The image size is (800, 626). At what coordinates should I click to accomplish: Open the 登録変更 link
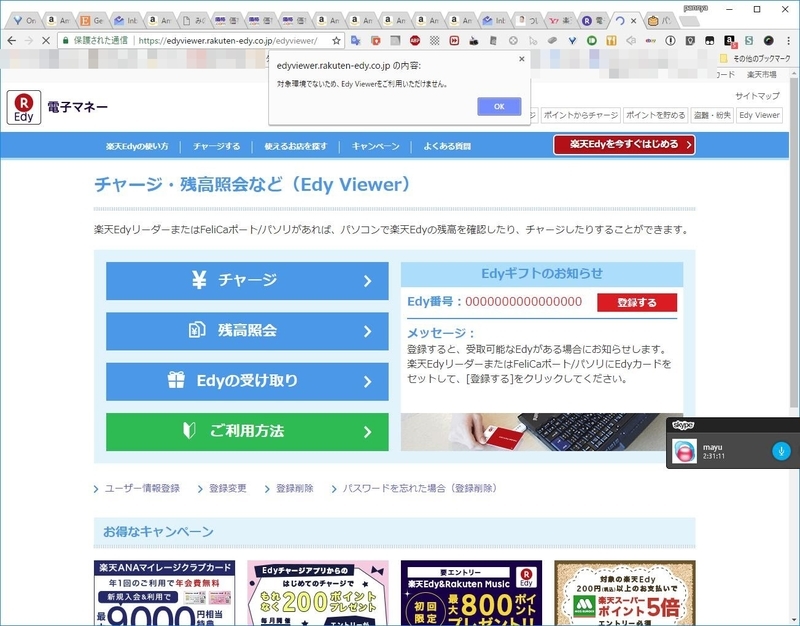tap(227, 488)
